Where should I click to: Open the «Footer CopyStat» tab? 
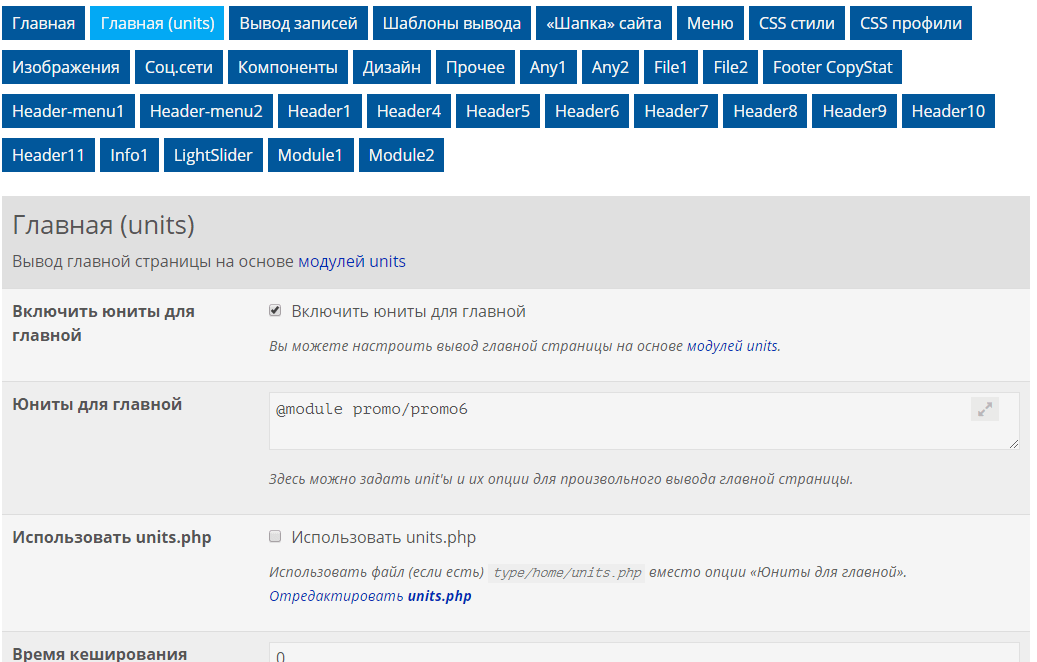coord(833,67)
